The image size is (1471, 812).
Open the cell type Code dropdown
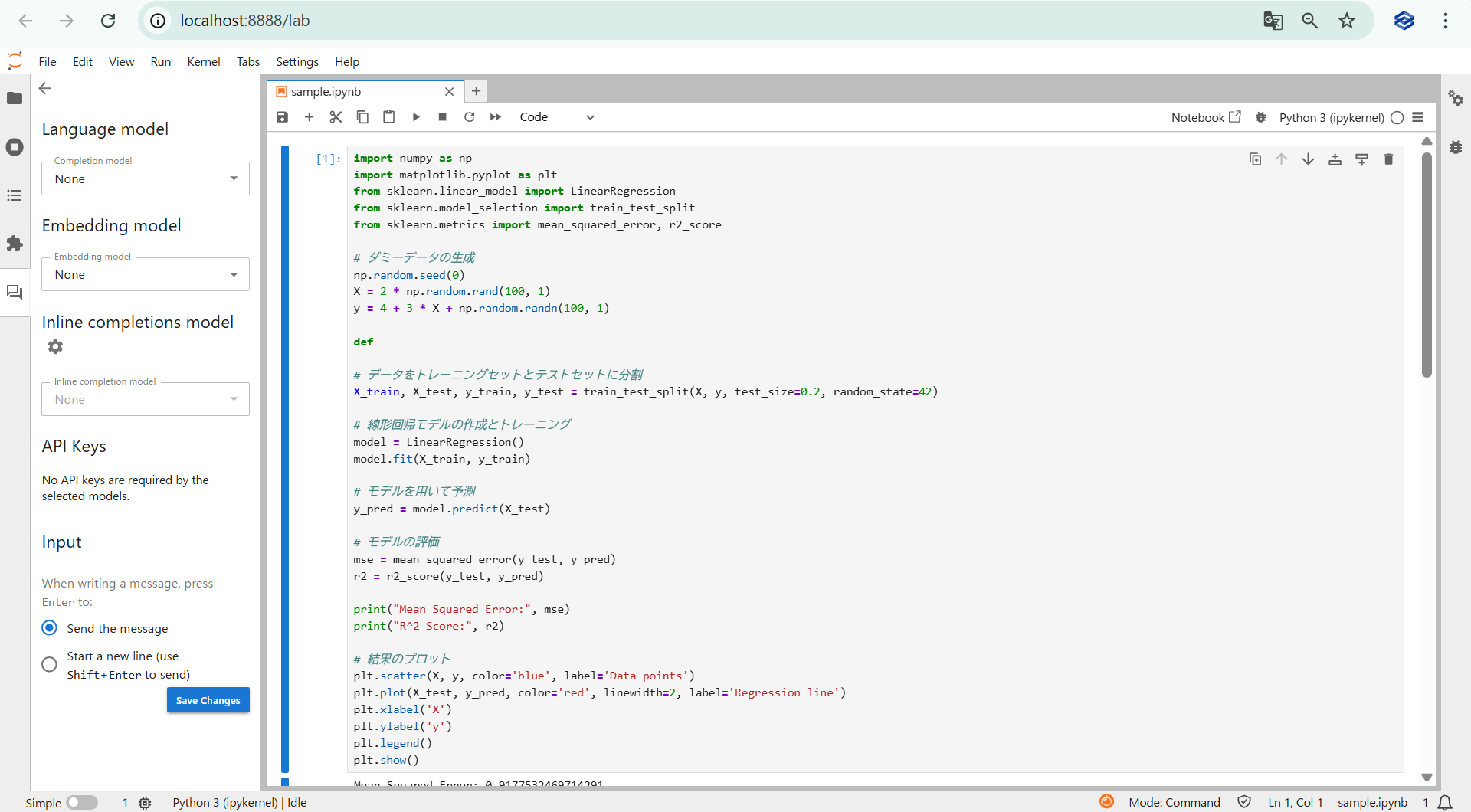click(556, 117)
